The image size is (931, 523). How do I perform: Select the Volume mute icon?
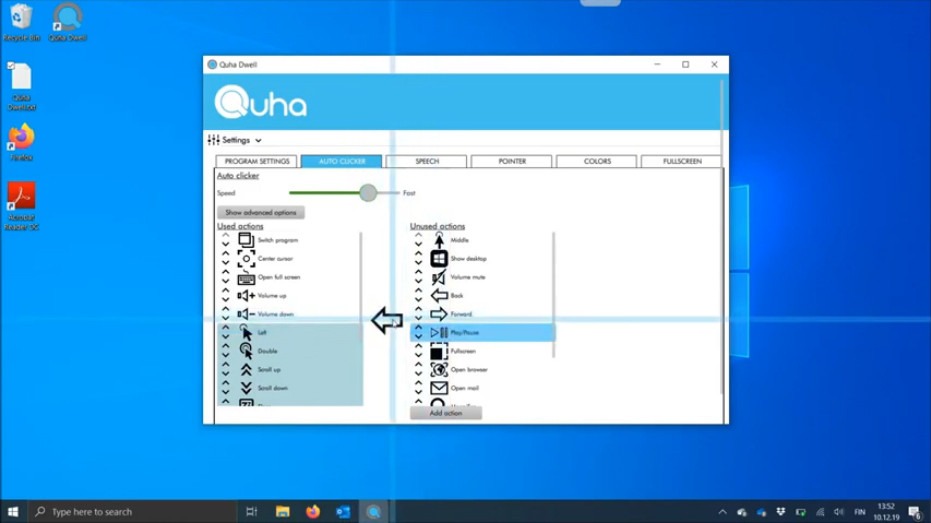[439, 277]
